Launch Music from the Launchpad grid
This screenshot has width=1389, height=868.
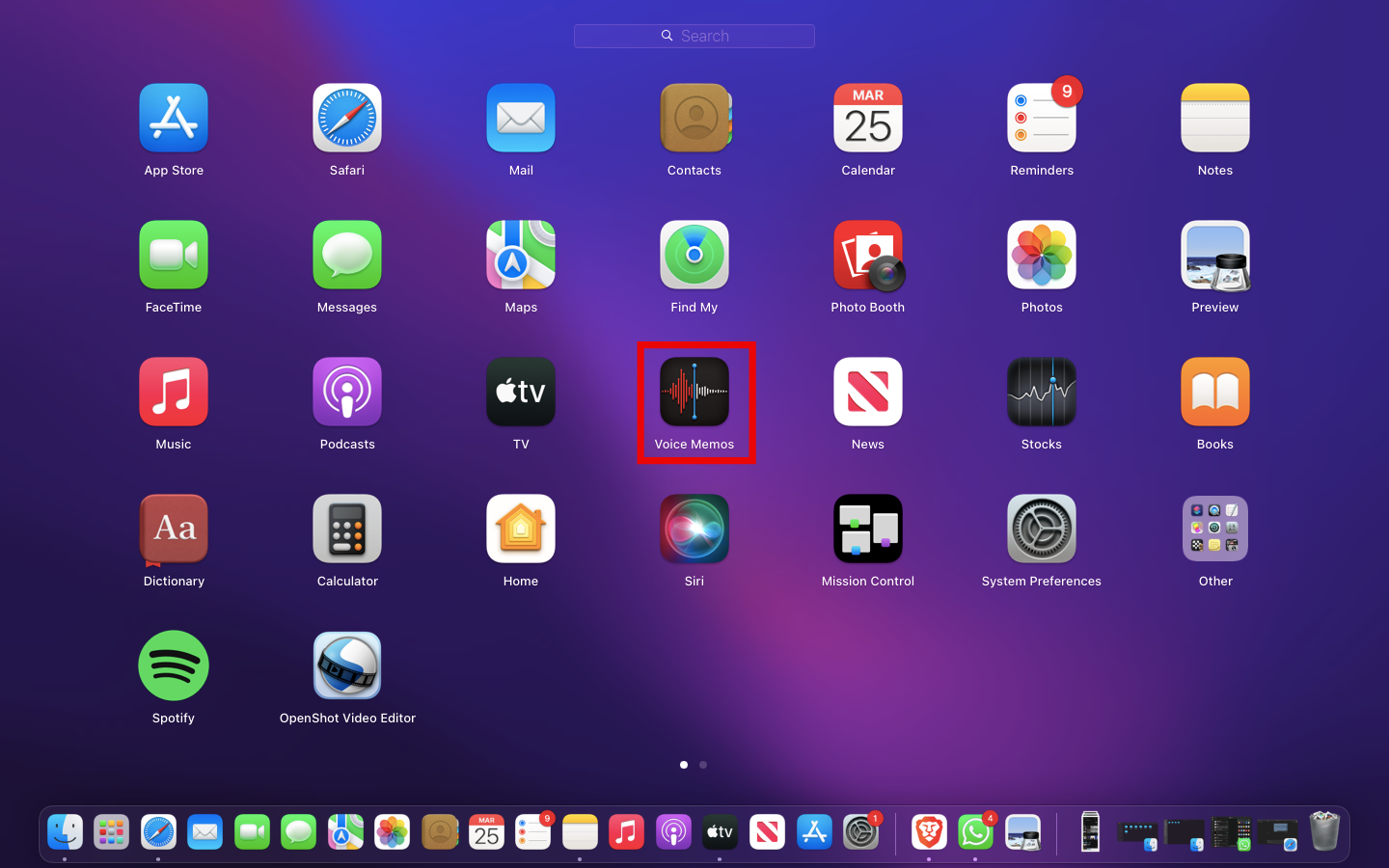point(174,393)
